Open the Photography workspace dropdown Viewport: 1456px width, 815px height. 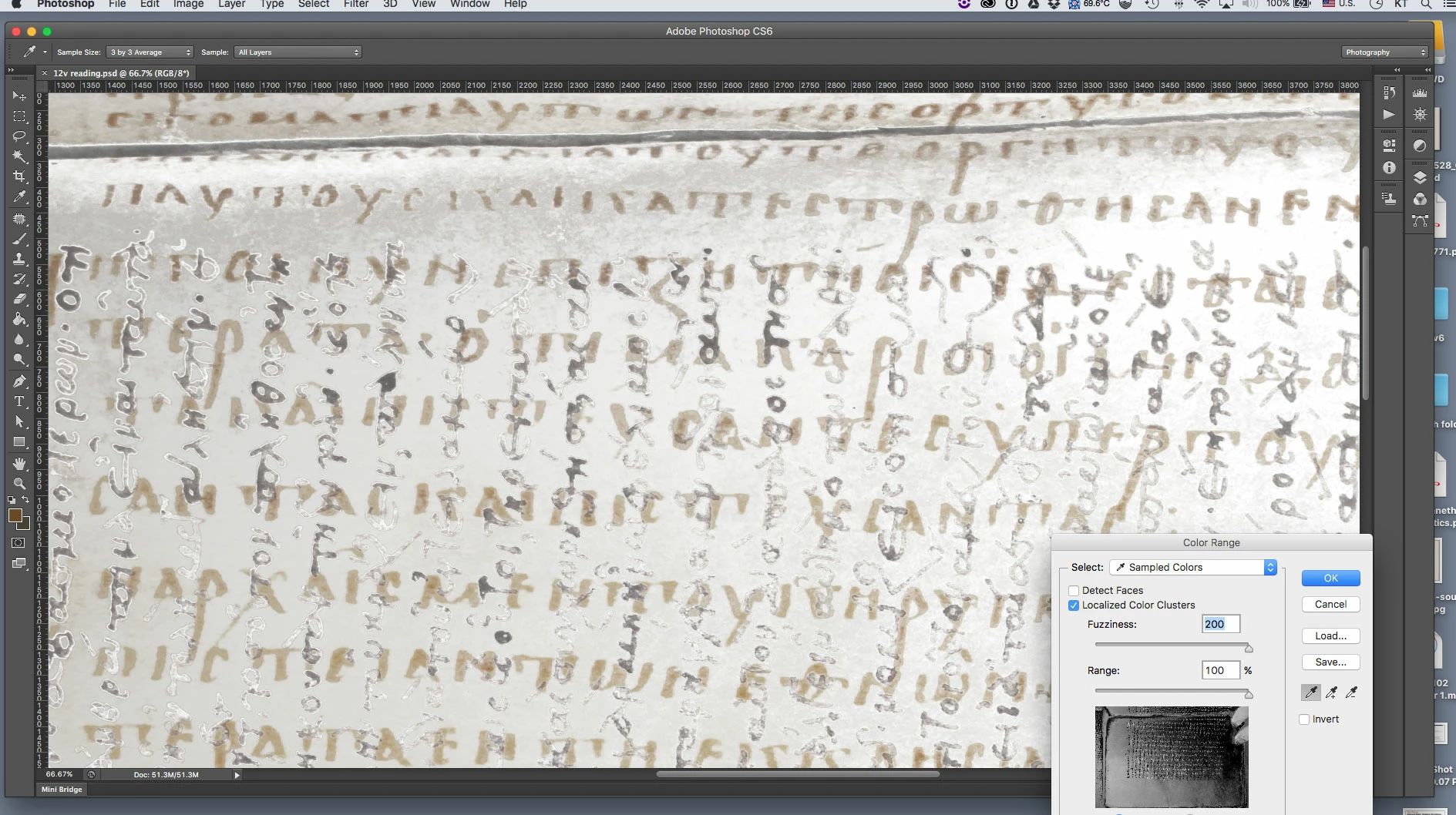[x=1385, y=52]
